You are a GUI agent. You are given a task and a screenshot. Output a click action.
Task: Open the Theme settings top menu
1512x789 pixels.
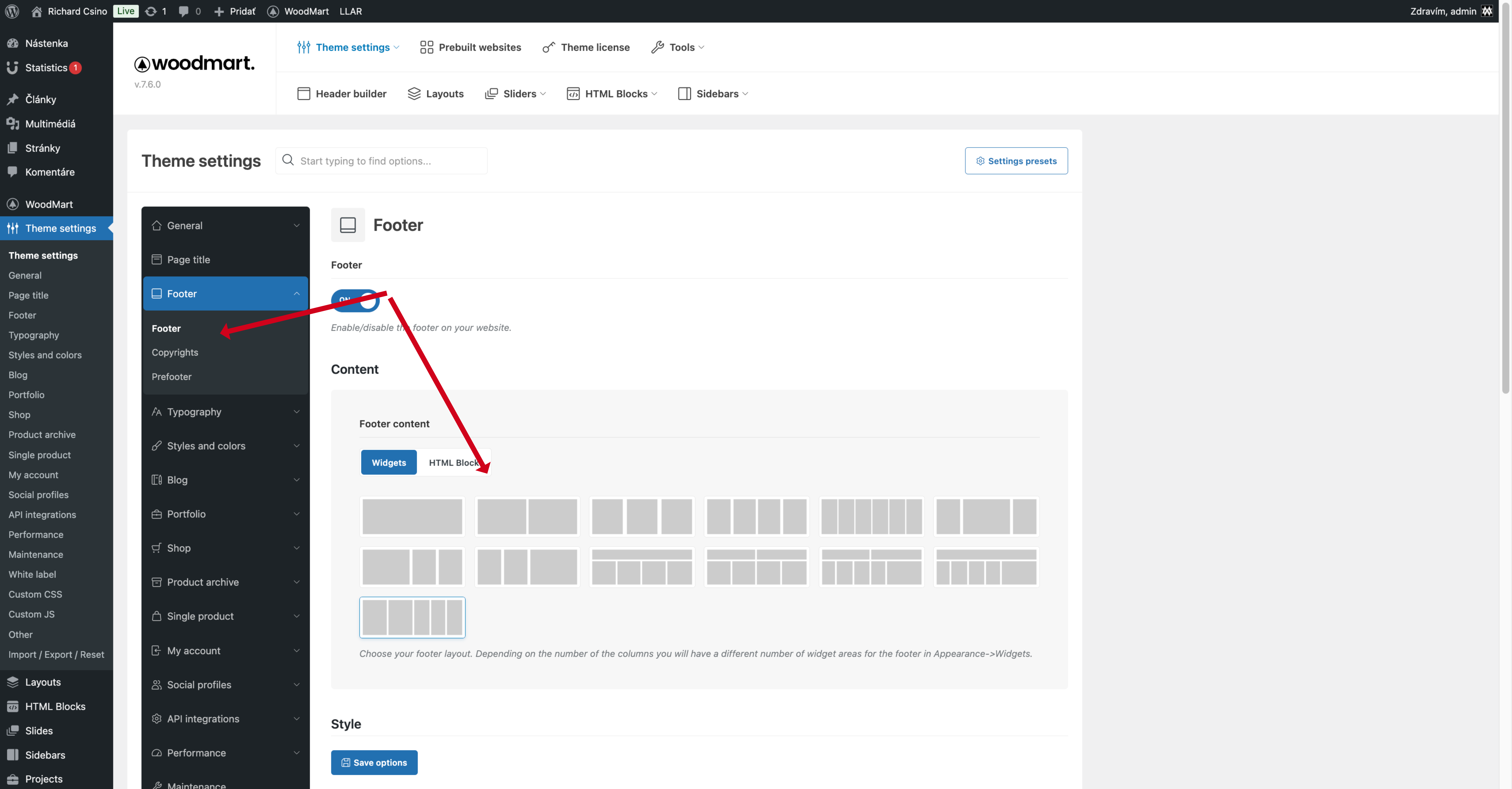(348, 47)
